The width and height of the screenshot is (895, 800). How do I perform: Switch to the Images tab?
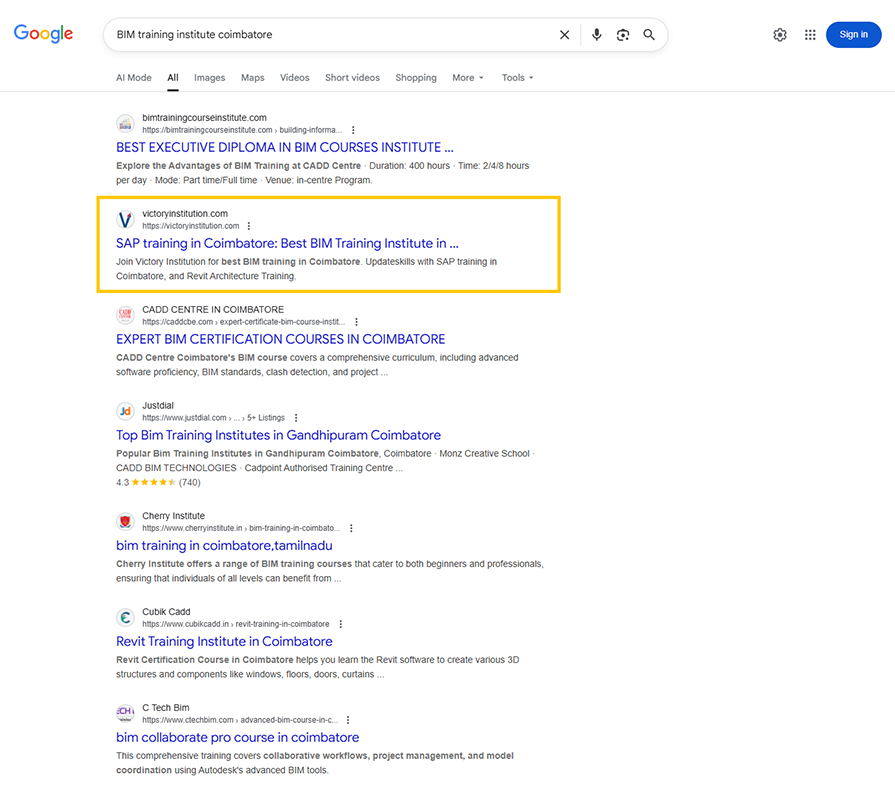(x=209, y=78)
